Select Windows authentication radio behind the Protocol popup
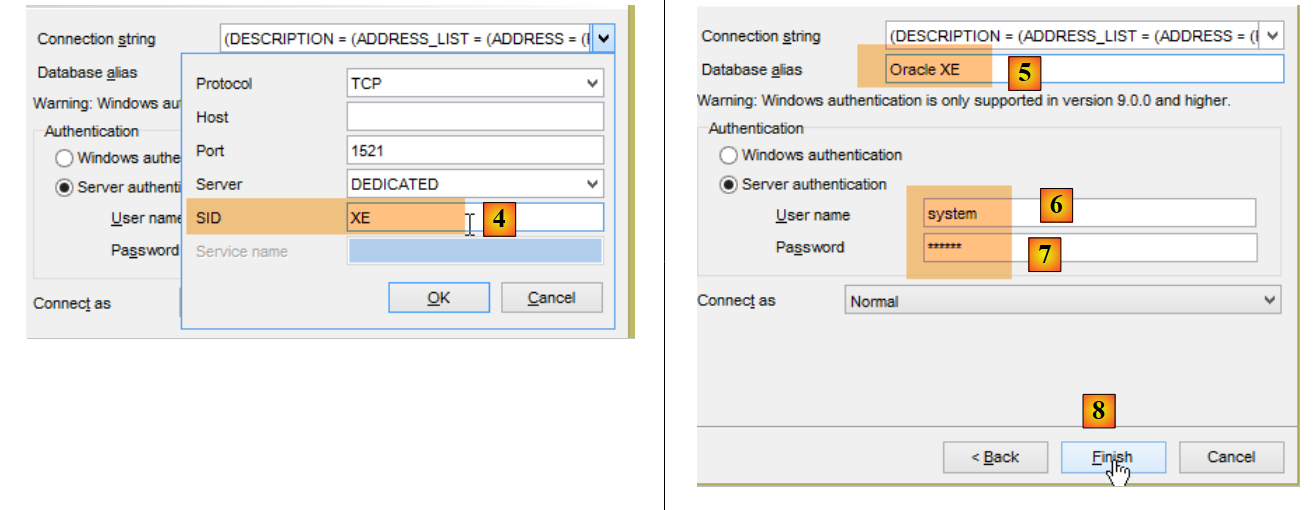Viewport: 1314px width, 510px height. point(65,158)
